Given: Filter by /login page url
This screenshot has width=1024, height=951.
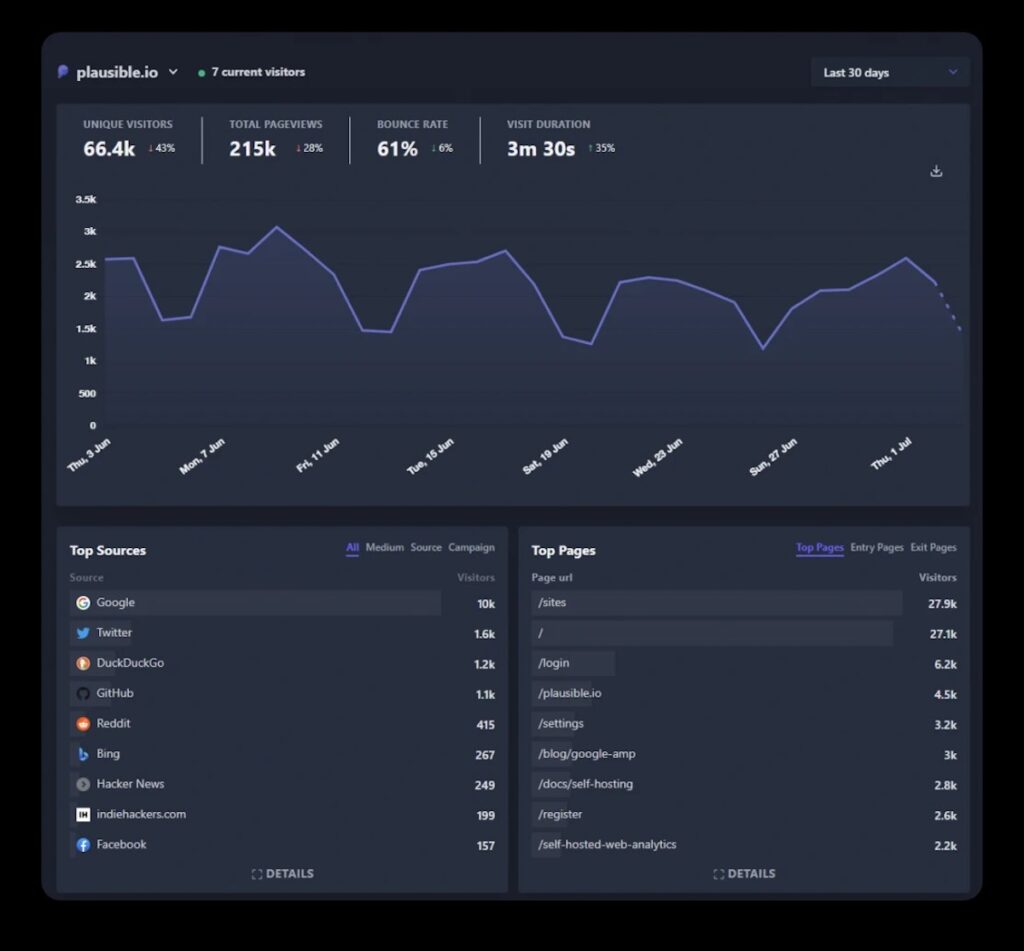Looking at the screenshot, I should tap(553, 663).
